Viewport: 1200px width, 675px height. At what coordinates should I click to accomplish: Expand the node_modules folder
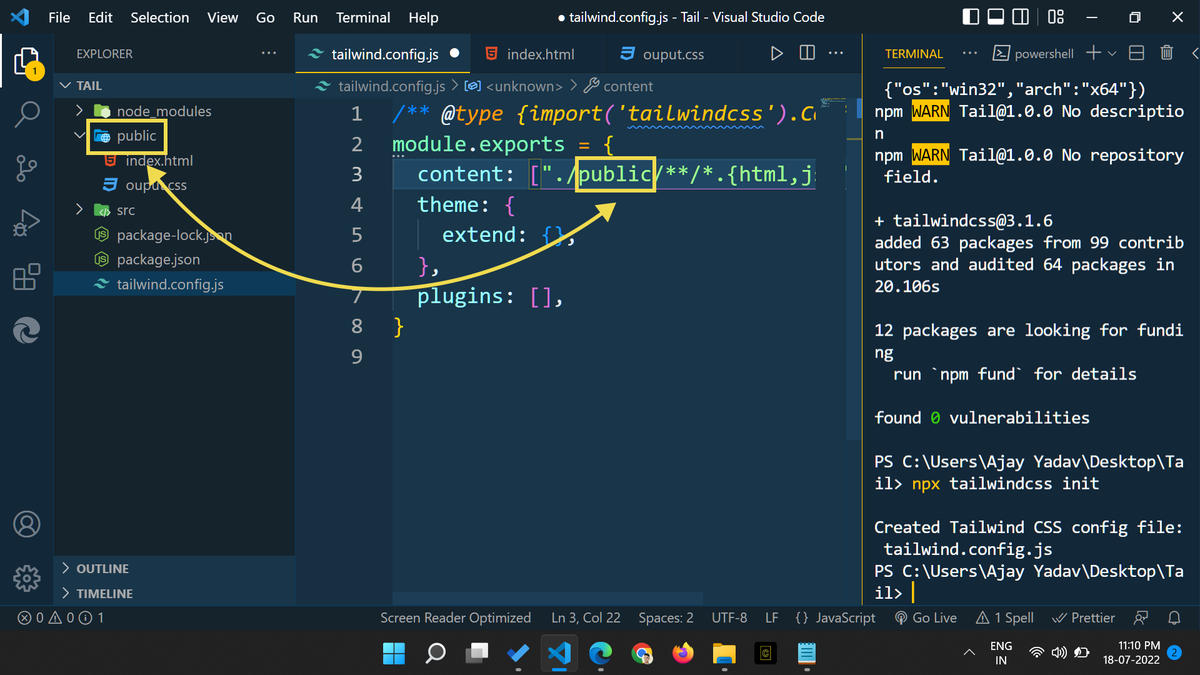click(x=80, y=111)
